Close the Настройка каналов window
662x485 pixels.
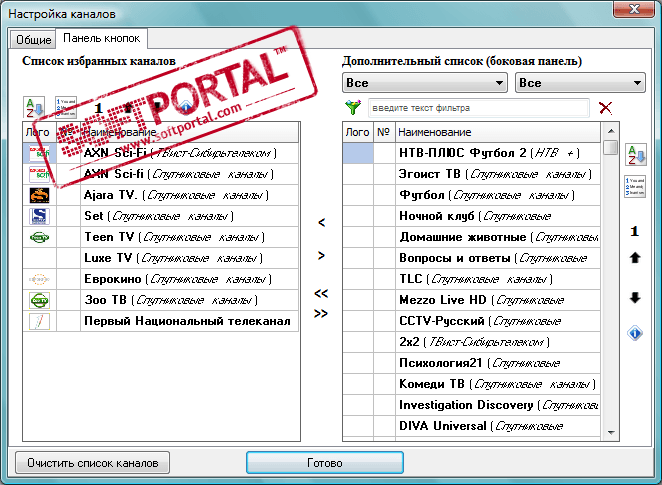[635, 9]
